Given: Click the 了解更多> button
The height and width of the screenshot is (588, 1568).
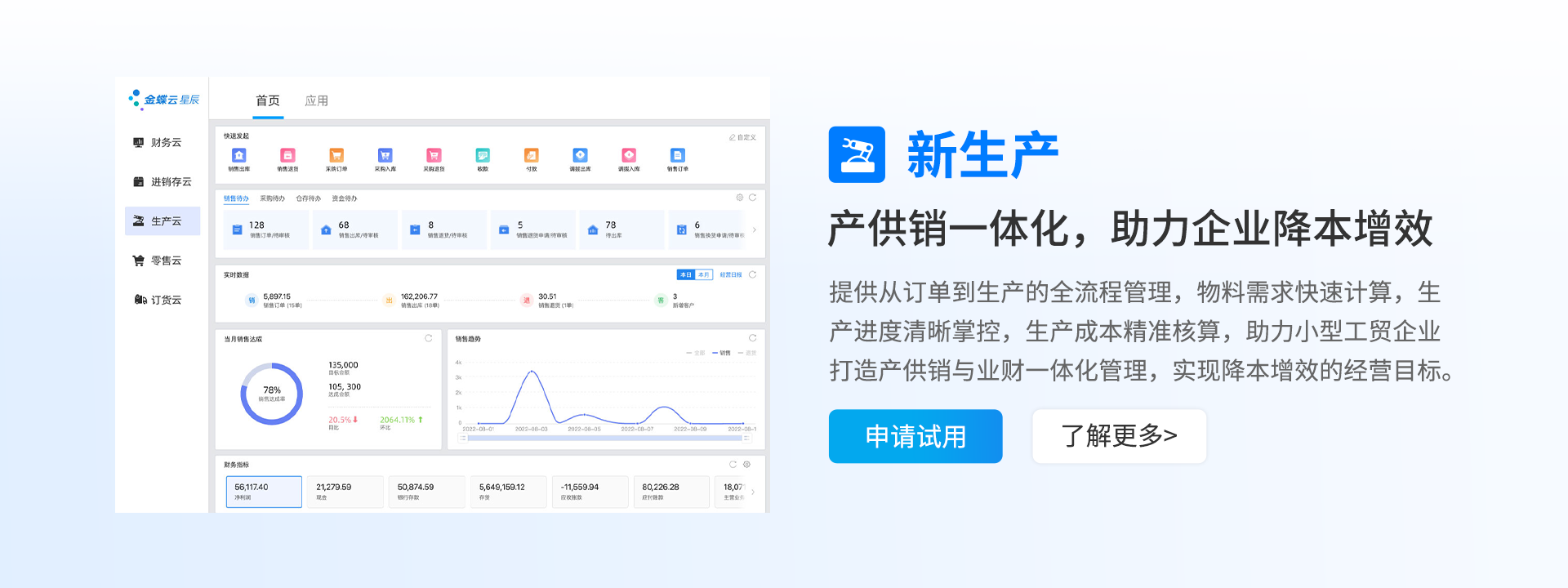Looking at the screenshot, I should pyautogui.click(x=1119, y=436).
